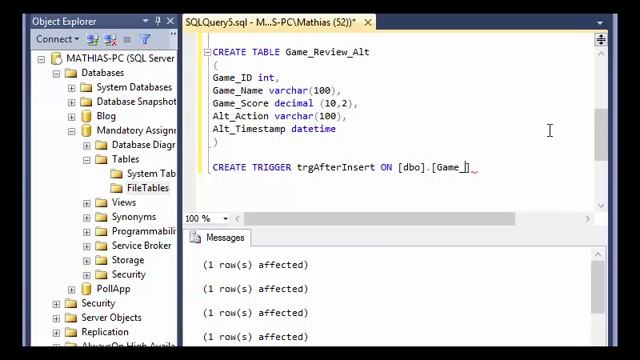Expand the Server Objects node

click(x=56, y=318)
